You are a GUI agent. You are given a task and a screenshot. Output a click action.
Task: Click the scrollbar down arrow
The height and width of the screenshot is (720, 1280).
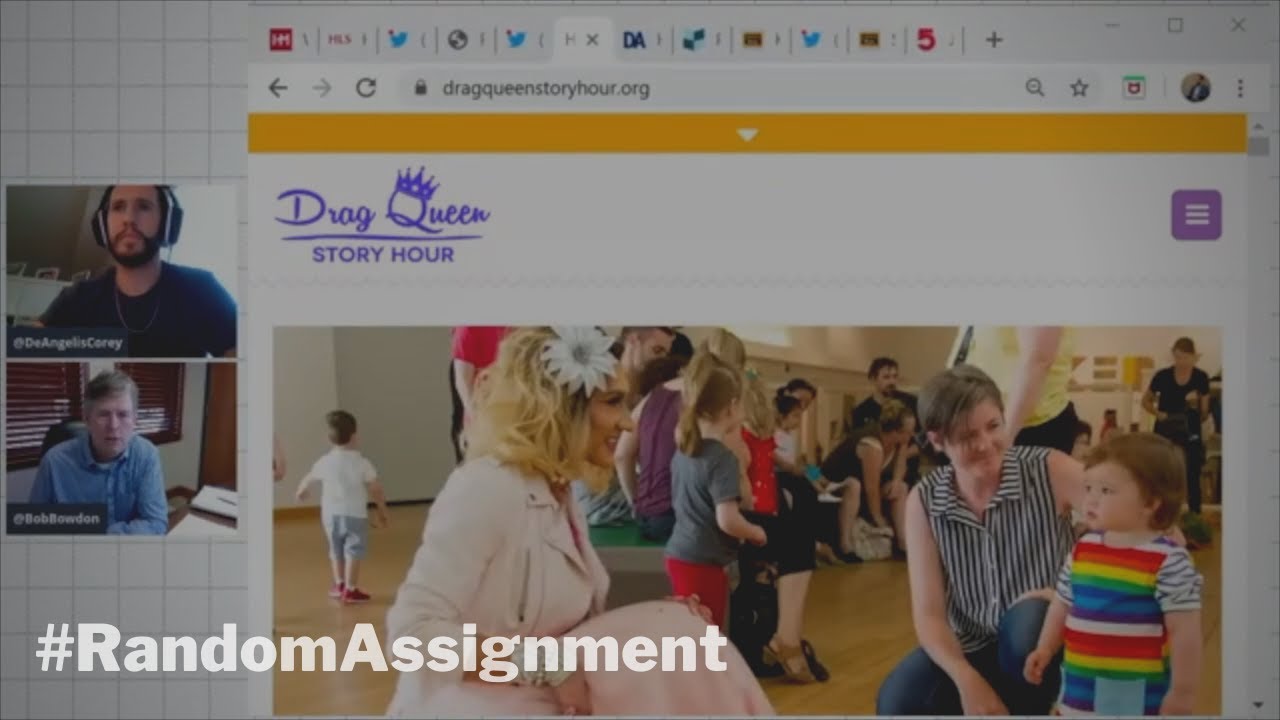[1258, 706]
